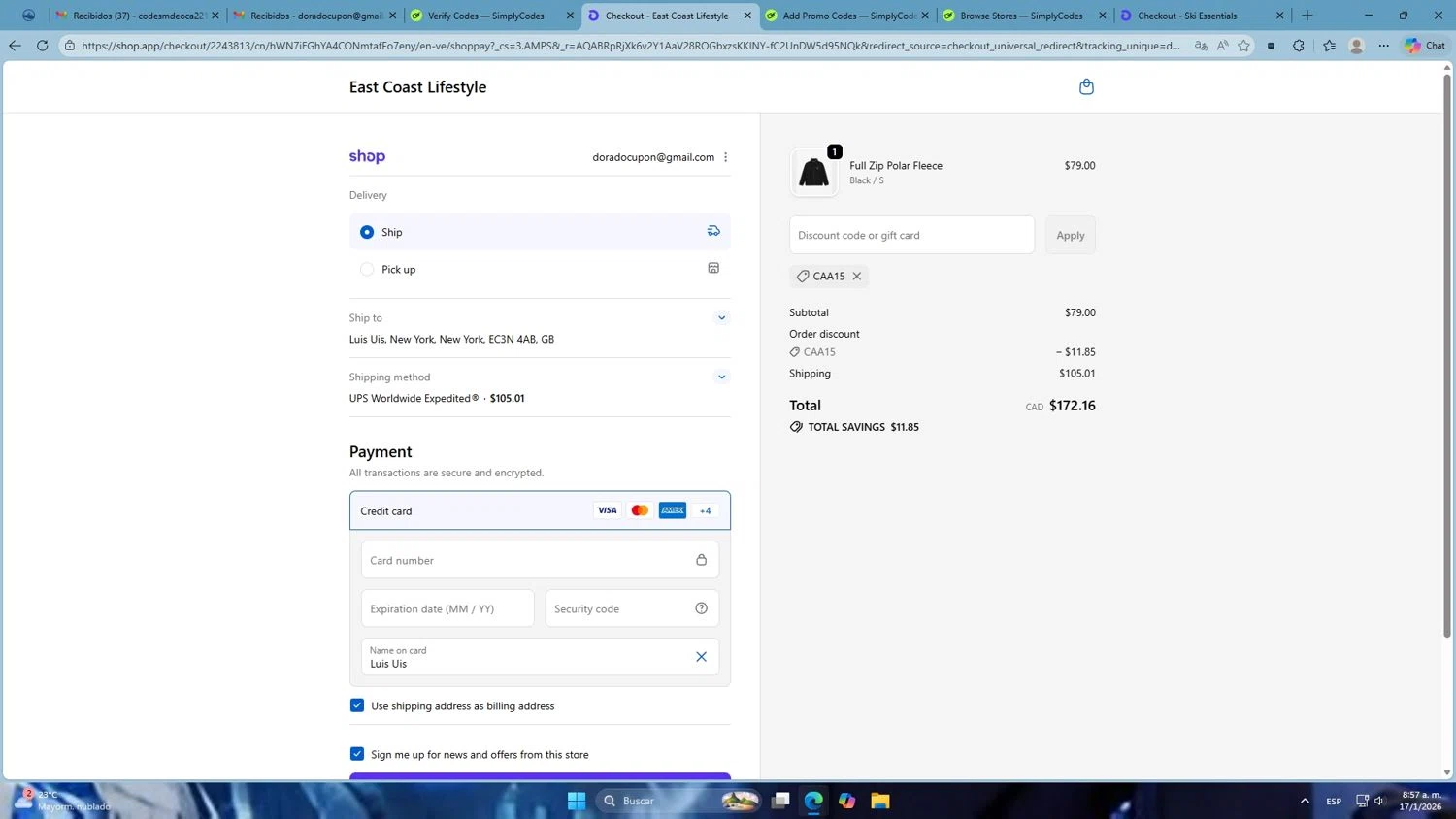1456x819 pixels.
Task: Switch to the Recibidos (37) Gmail tab
Action: [139, 16]
